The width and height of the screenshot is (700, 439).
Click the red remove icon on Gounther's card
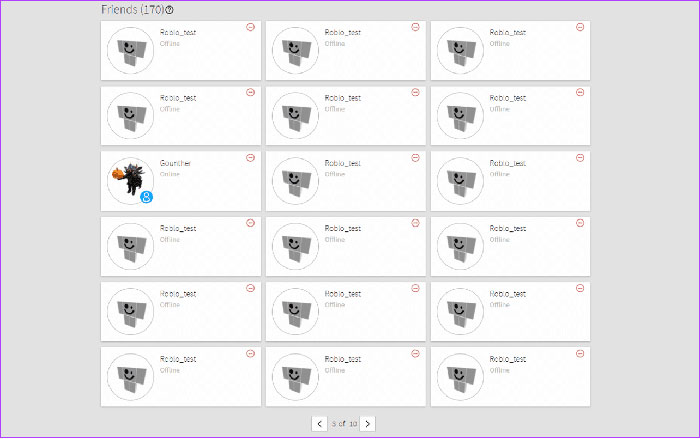click(250, 158)
